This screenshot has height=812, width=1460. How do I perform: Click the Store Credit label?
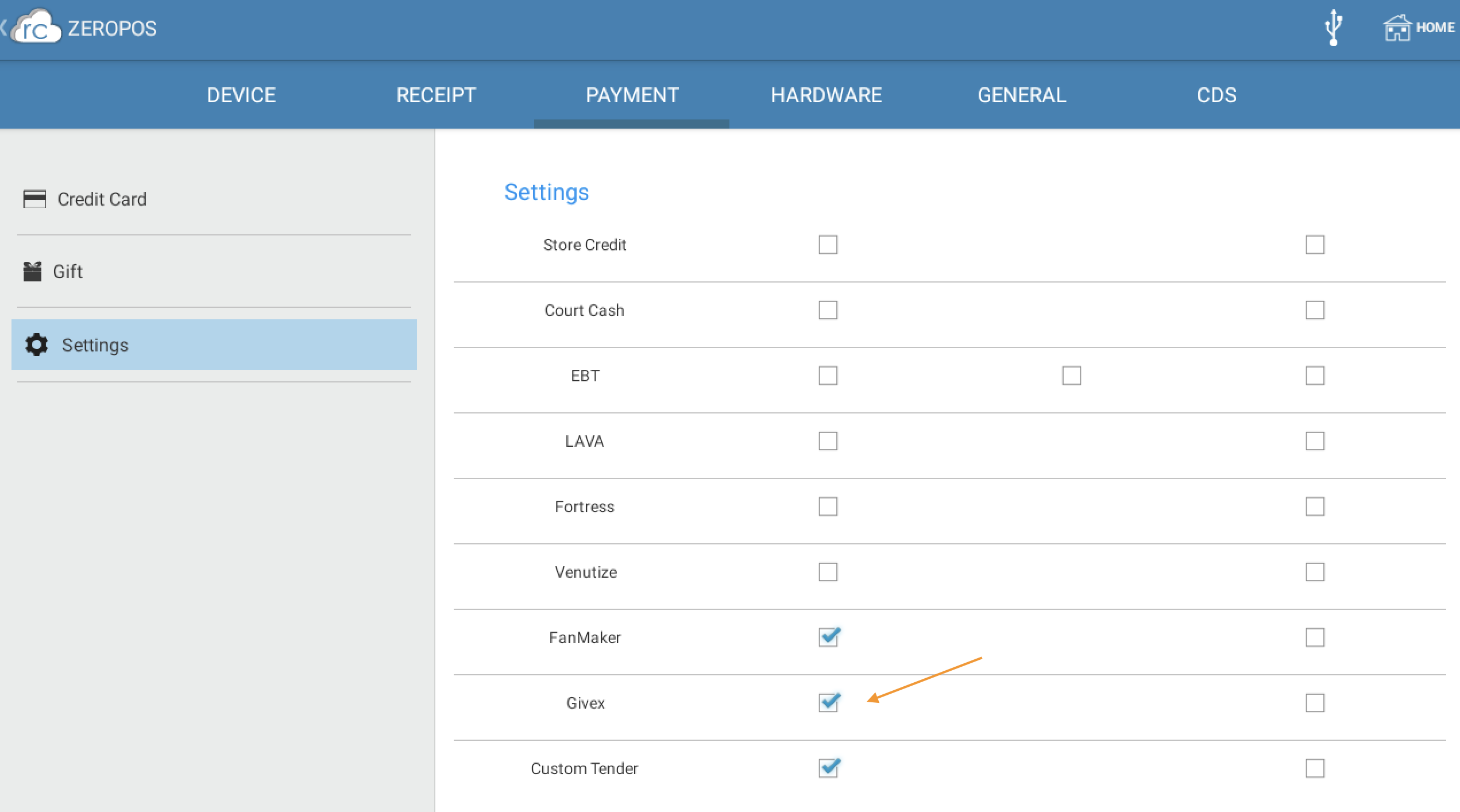click(585, 245)
